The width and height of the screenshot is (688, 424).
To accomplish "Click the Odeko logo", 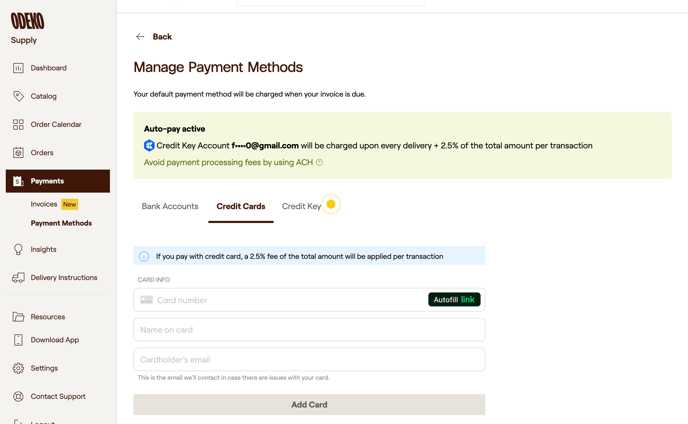I will (x=27, y=21).
